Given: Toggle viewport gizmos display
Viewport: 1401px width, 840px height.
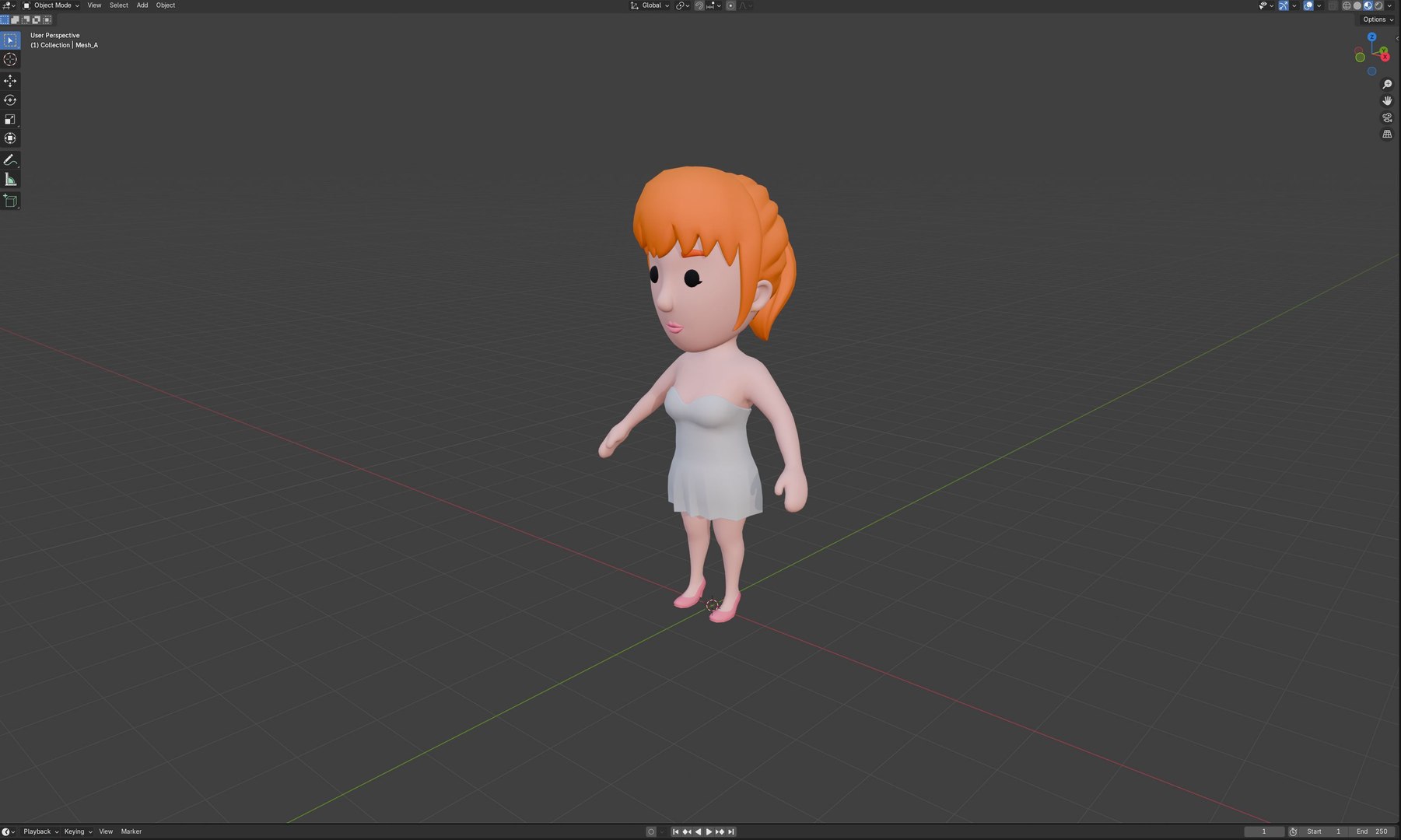Looking at the screenshot, I should [x=1284, y=5].
